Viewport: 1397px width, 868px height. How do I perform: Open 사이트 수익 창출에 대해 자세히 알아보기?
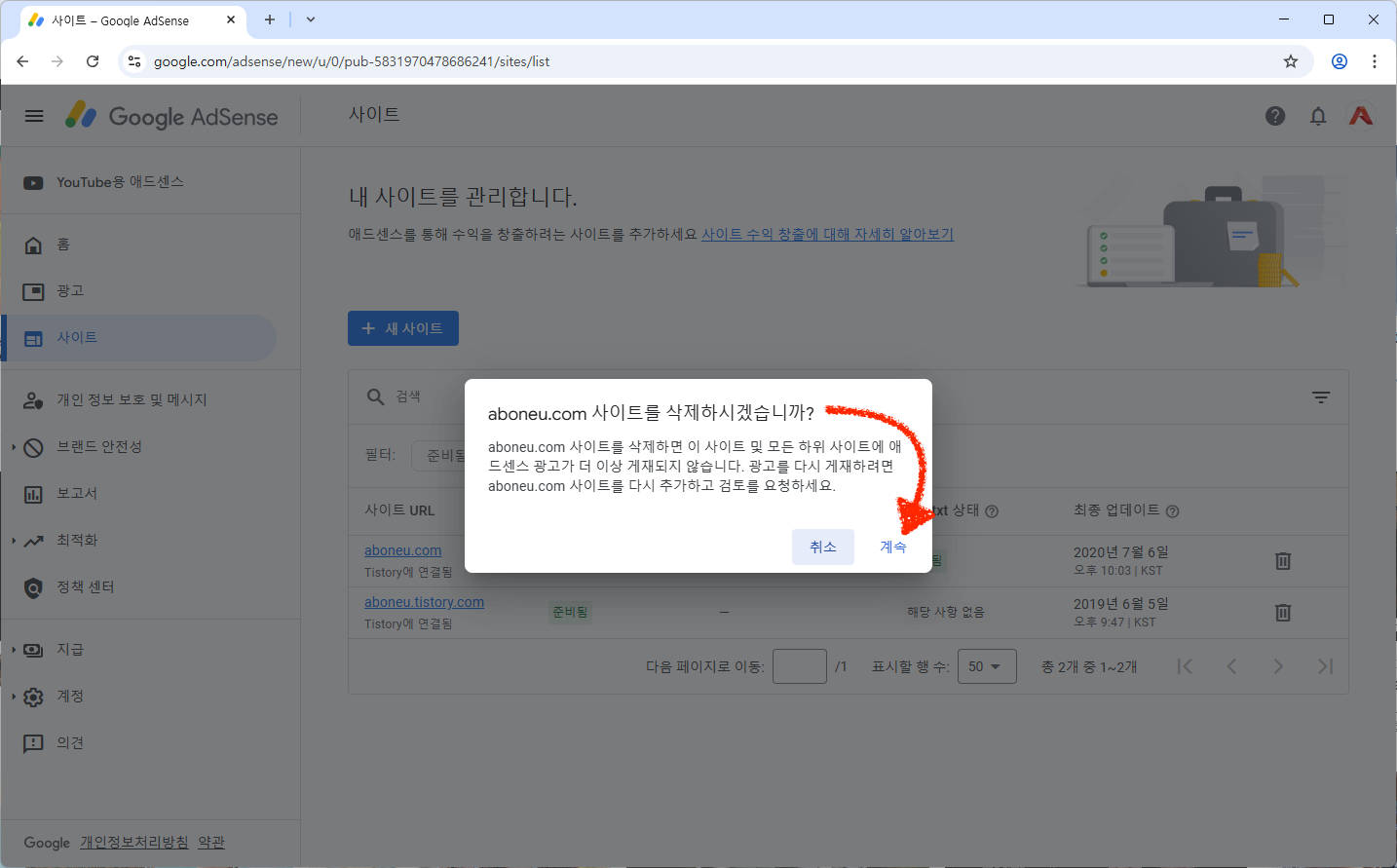pyautogui.click(x=827, y=234)
